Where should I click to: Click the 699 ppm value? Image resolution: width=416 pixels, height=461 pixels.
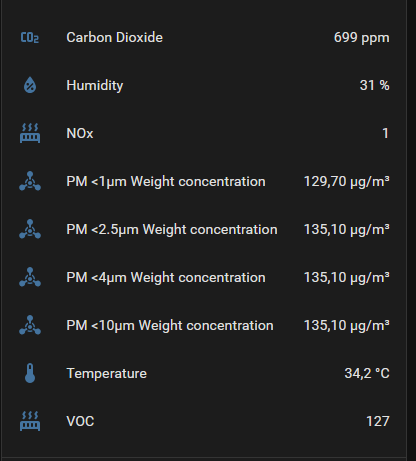pos(361,38)
